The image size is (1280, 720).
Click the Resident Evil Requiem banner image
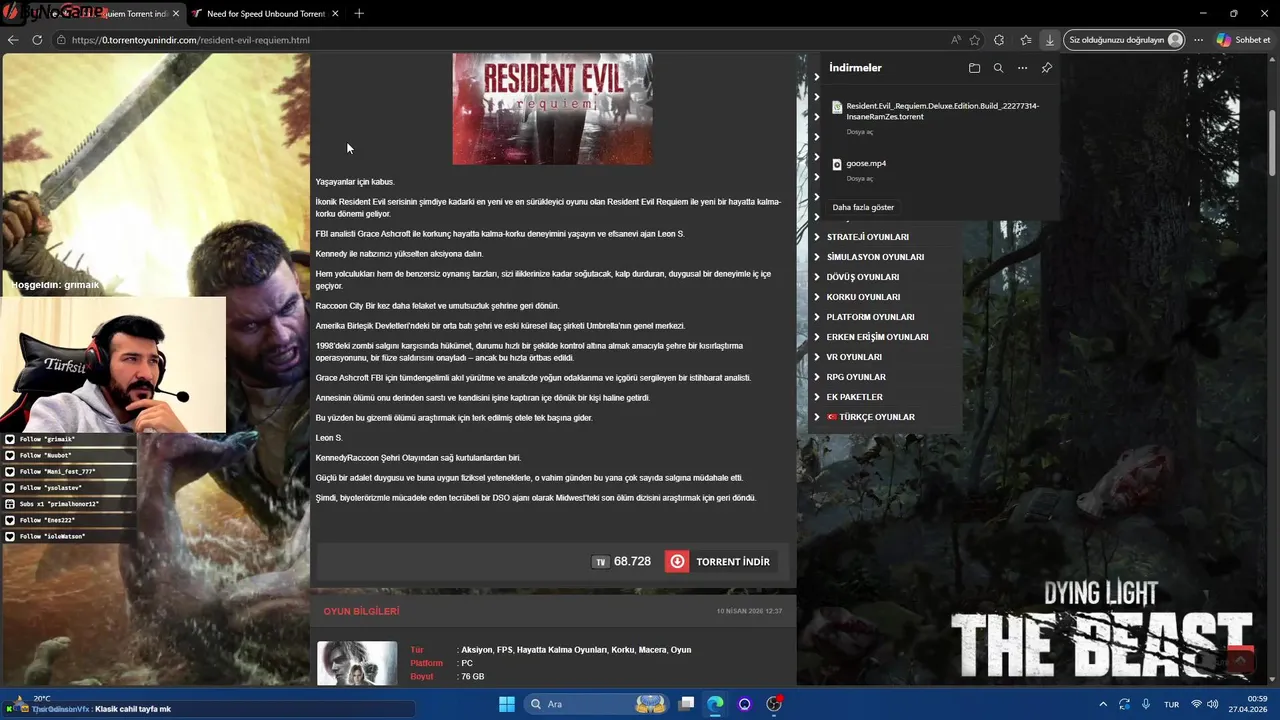click(552, 109)
